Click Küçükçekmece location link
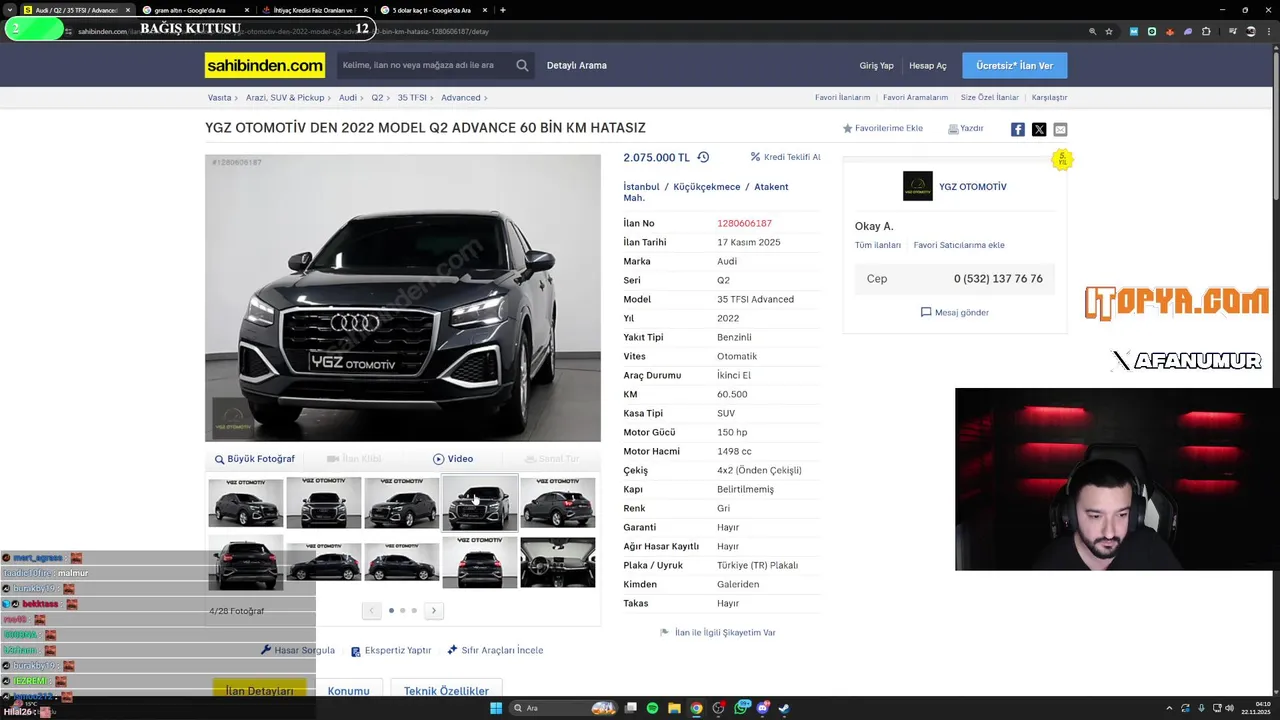 (x=707, y=187)
